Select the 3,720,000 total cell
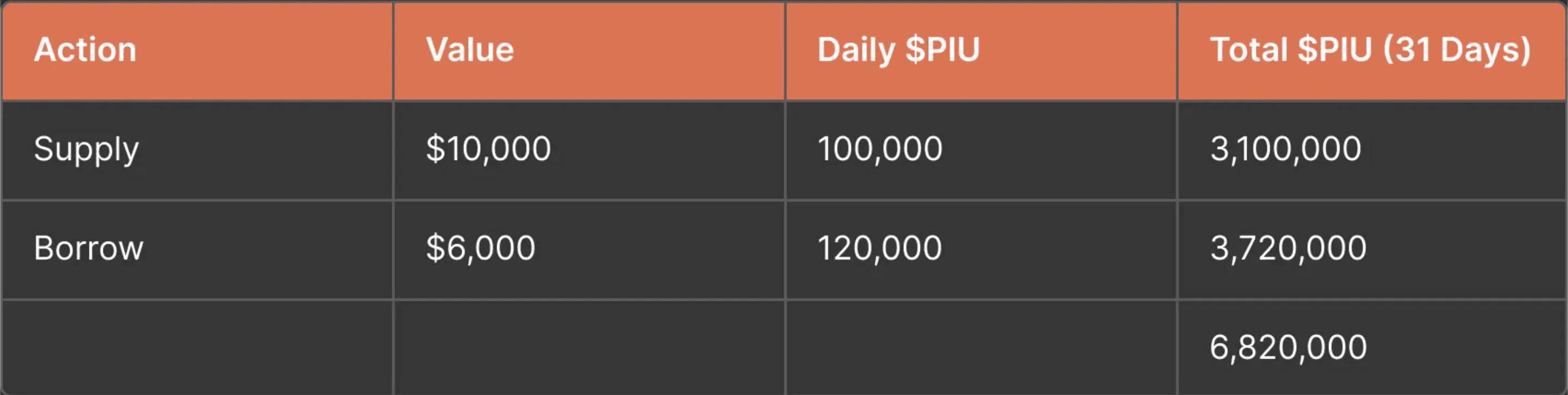Screen dimensions: 1568x395 tap(1372, 249)
